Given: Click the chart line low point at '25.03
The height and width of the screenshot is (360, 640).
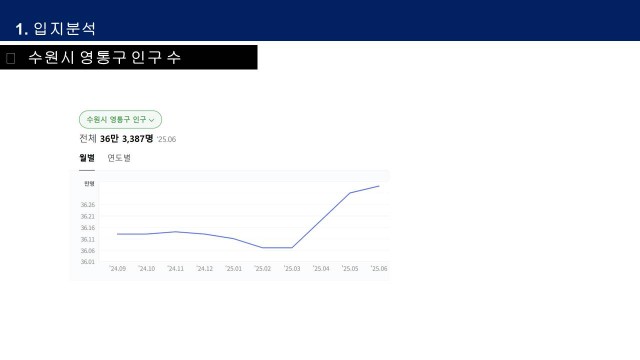Looking at the screenshot, I should (292, 247).
